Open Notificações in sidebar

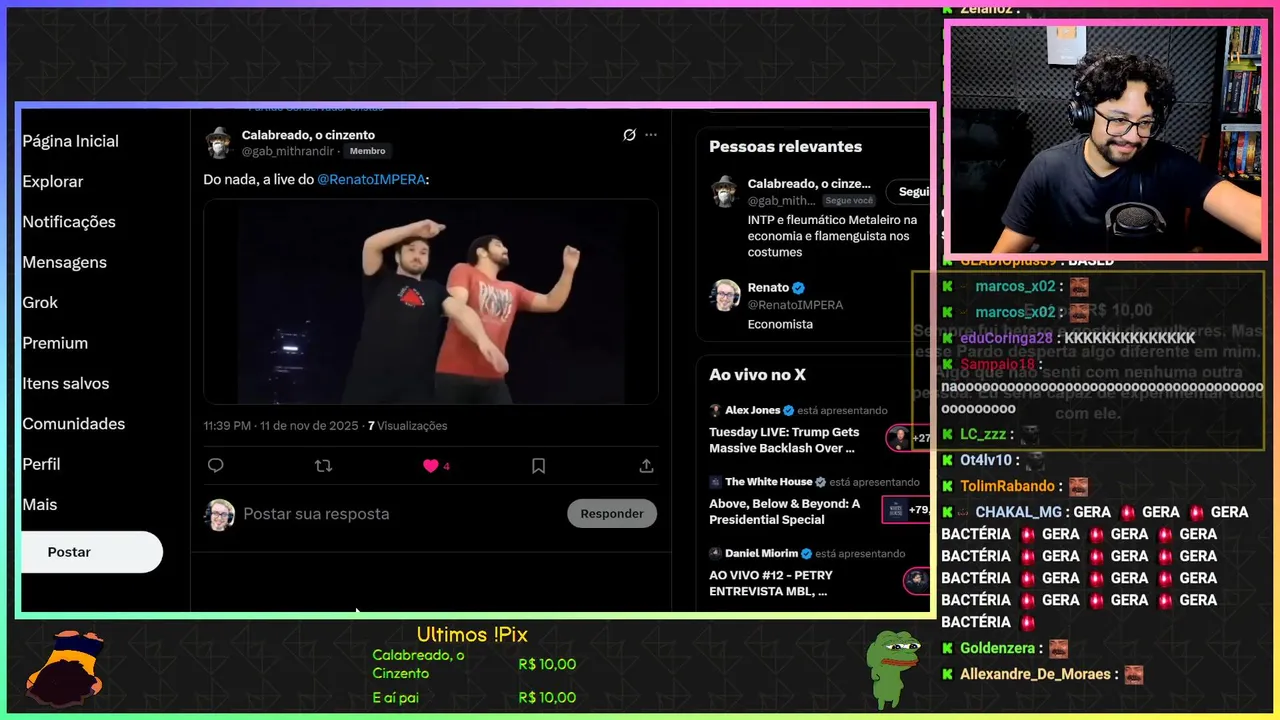pos(69,222)
